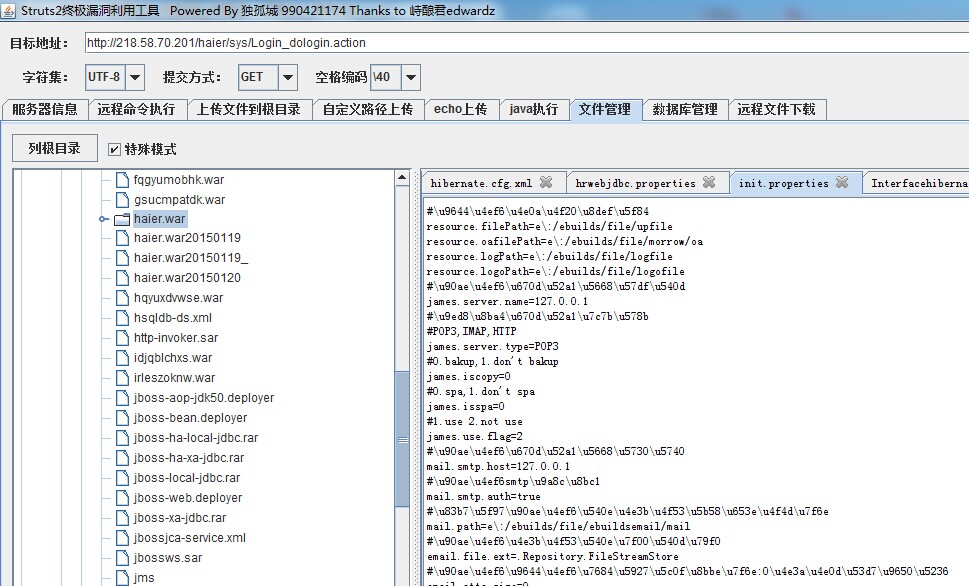Close the hibernate.cfg.xml tab
The image size is (969, 586).
pyautogui.click(x=546, y=182)
